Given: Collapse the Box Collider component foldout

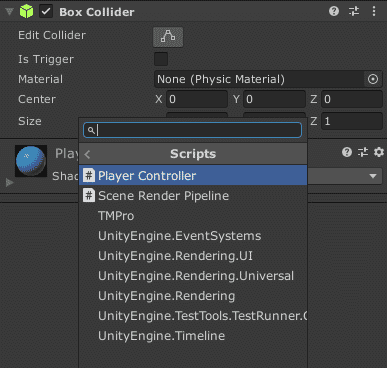Looking at the screenshot, I should 9,12.
